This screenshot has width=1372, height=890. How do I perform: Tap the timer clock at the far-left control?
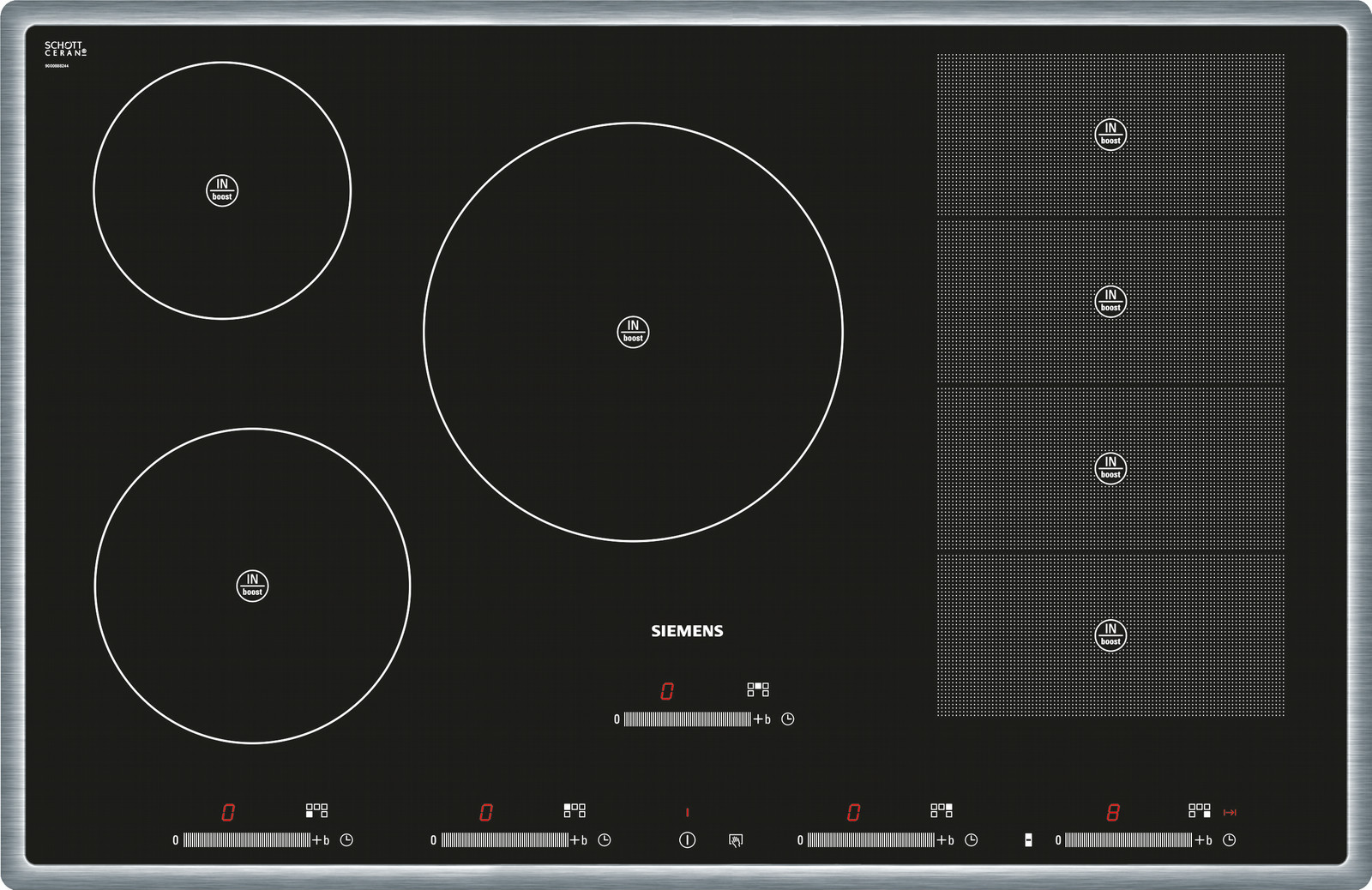click(346, 840)
